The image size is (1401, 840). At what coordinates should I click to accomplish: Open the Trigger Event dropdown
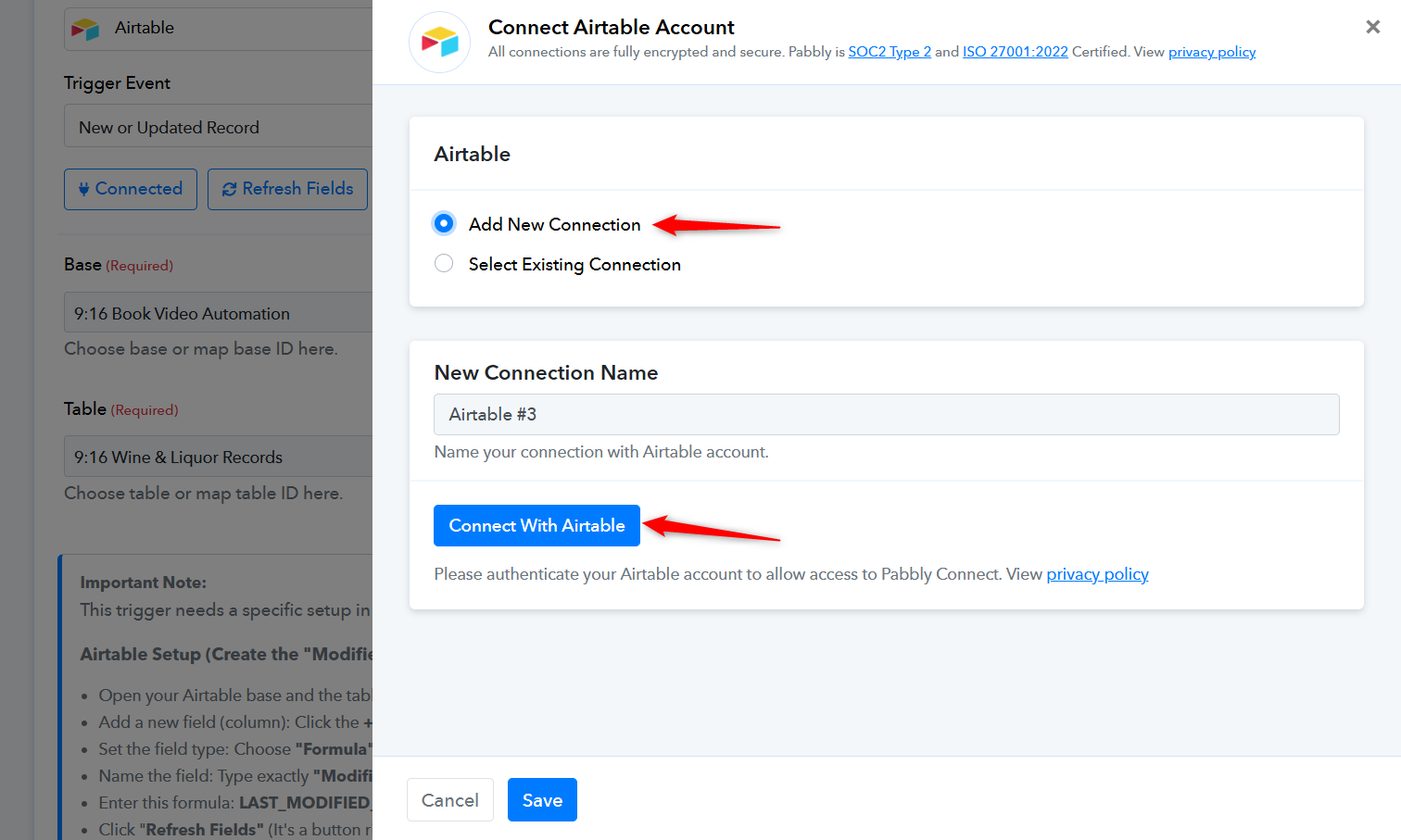(219, 127)
